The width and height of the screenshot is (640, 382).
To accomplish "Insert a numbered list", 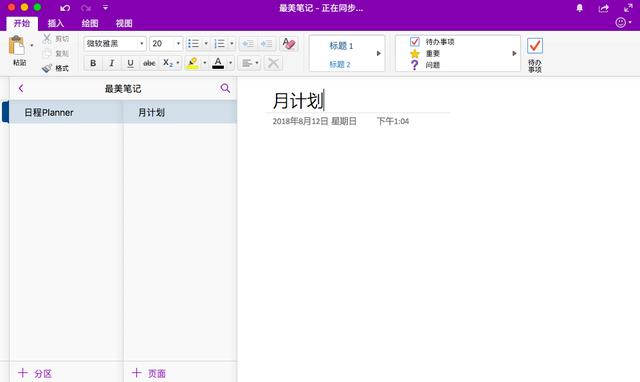I will pyautogui.click(x=220, y=43).
